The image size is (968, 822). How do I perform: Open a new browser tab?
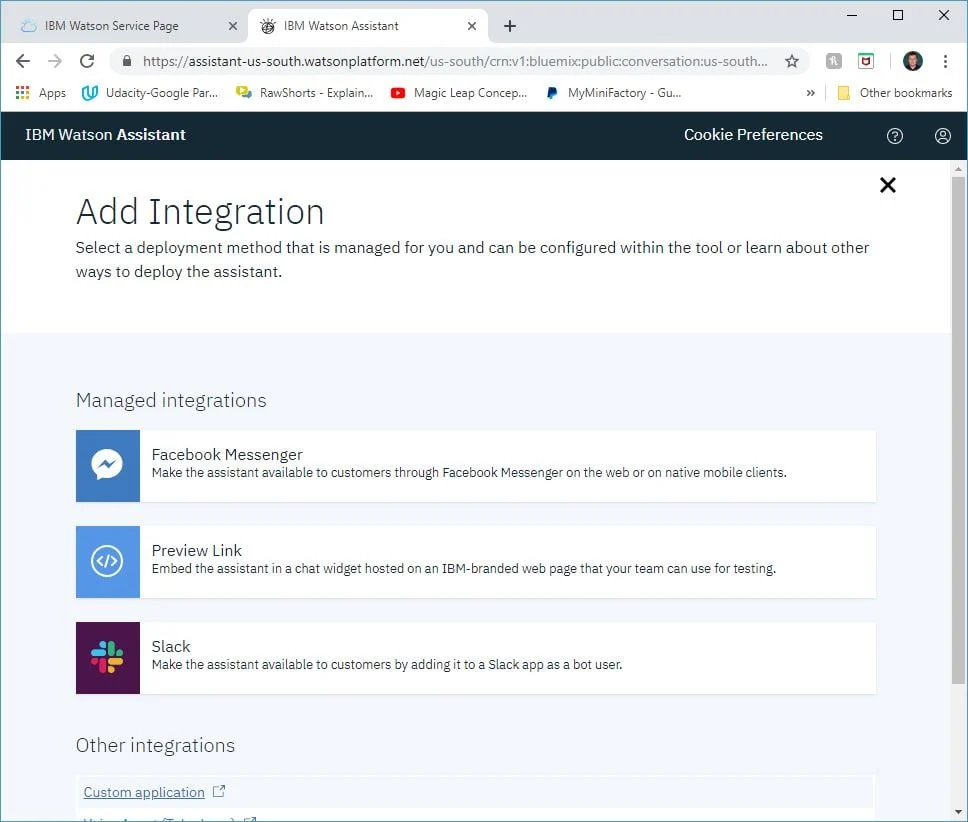click(x=509, y=26)
